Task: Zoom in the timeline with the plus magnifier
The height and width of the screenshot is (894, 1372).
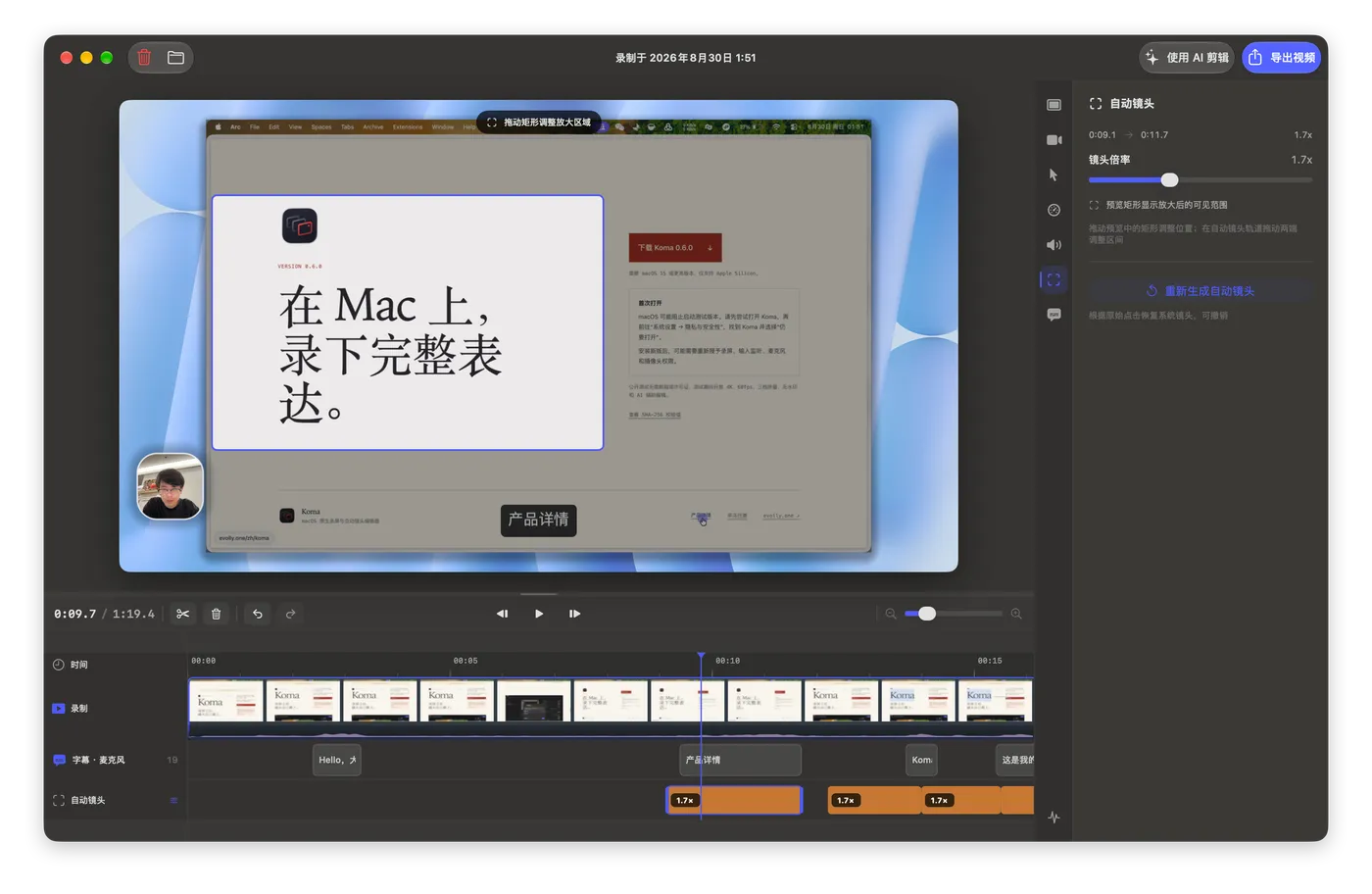Action: pos(1016,614)
